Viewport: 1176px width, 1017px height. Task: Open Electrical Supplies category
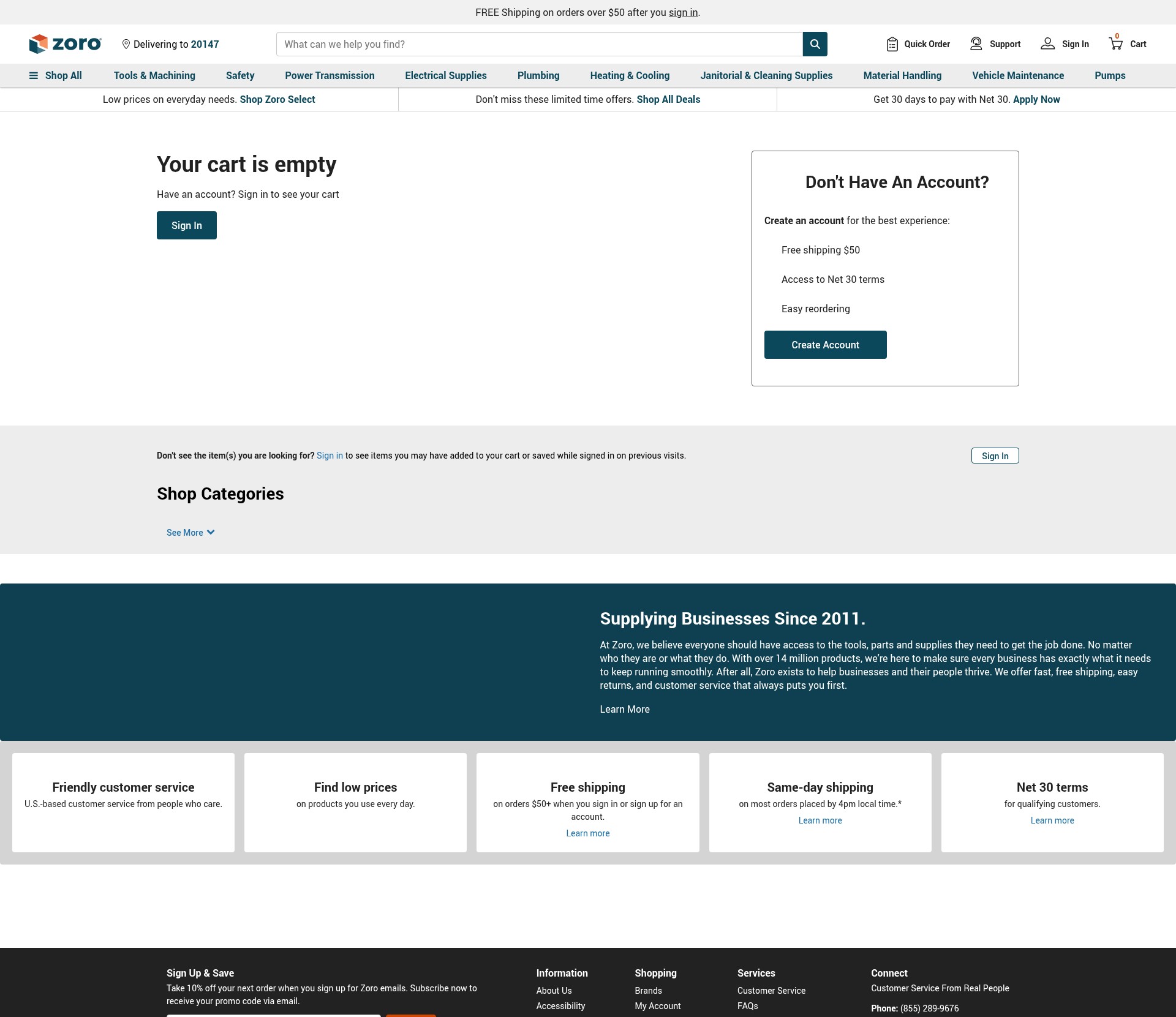click(x=446, y=75)
